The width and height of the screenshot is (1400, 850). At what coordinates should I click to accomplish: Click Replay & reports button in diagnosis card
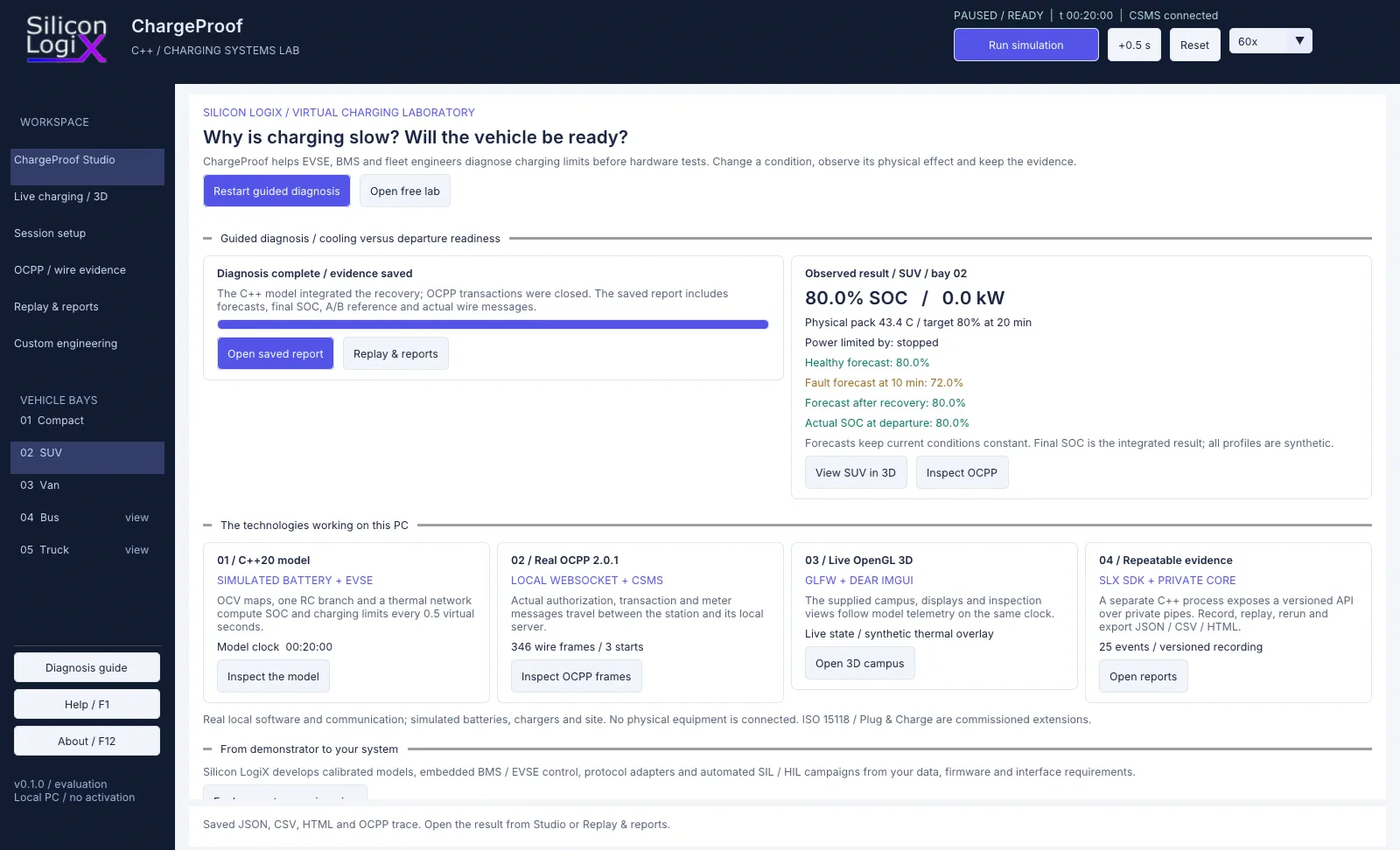[395, 353]
